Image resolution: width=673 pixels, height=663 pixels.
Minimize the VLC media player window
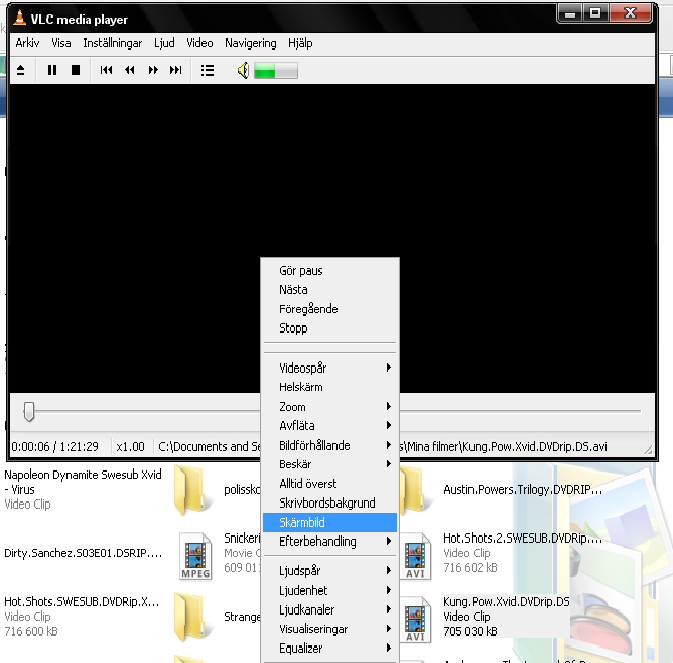pos(570,14)
